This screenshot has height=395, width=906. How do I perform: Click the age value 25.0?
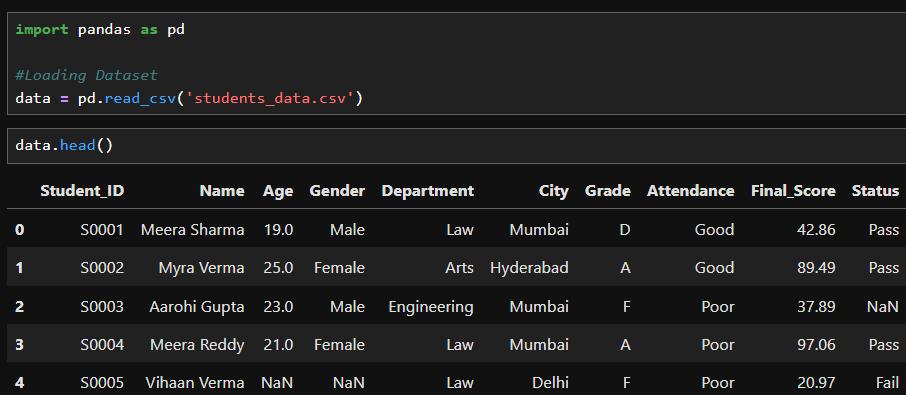(278, 268)
